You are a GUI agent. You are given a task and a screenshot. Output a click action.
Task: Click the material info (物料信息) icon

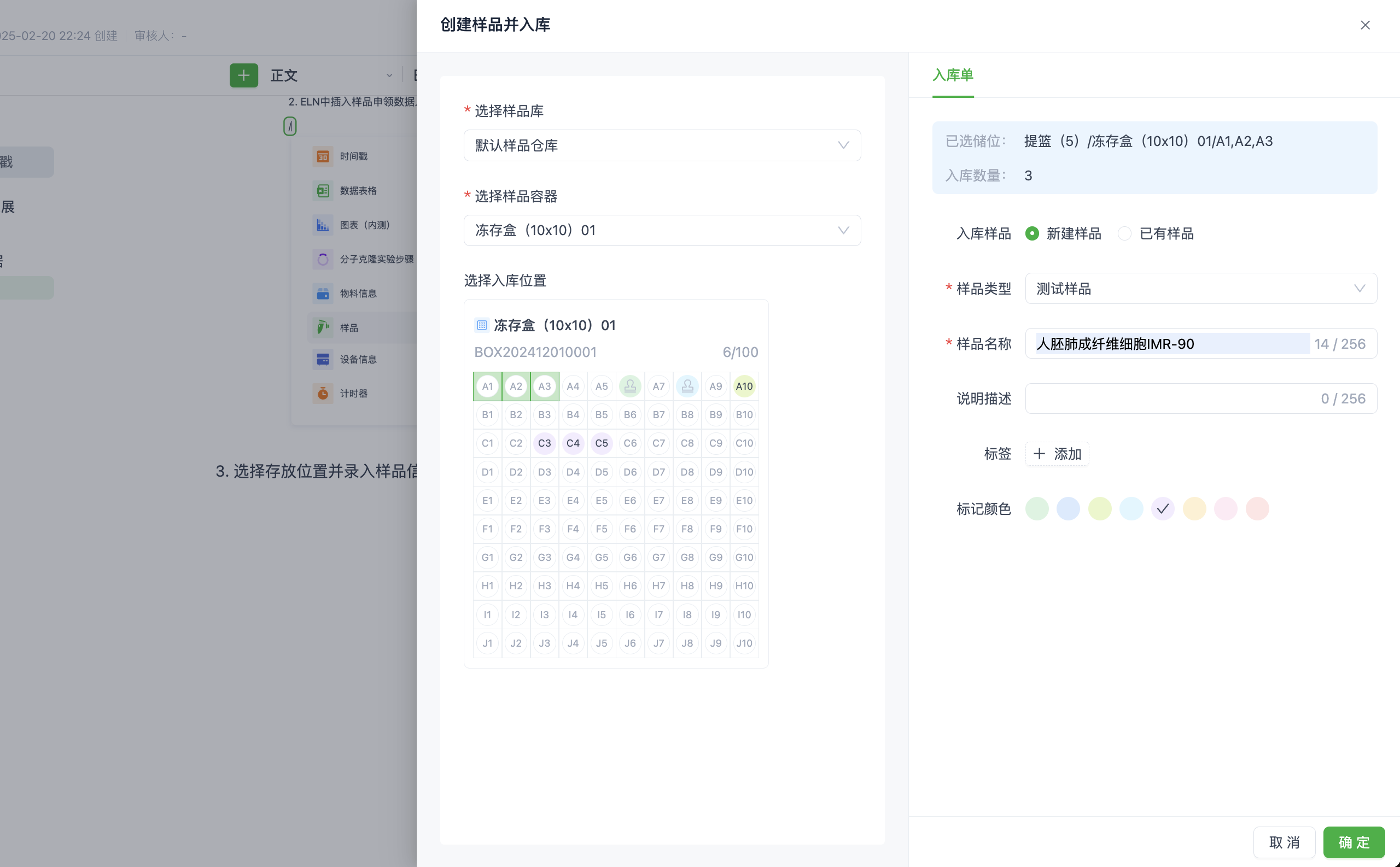(322, 294)
